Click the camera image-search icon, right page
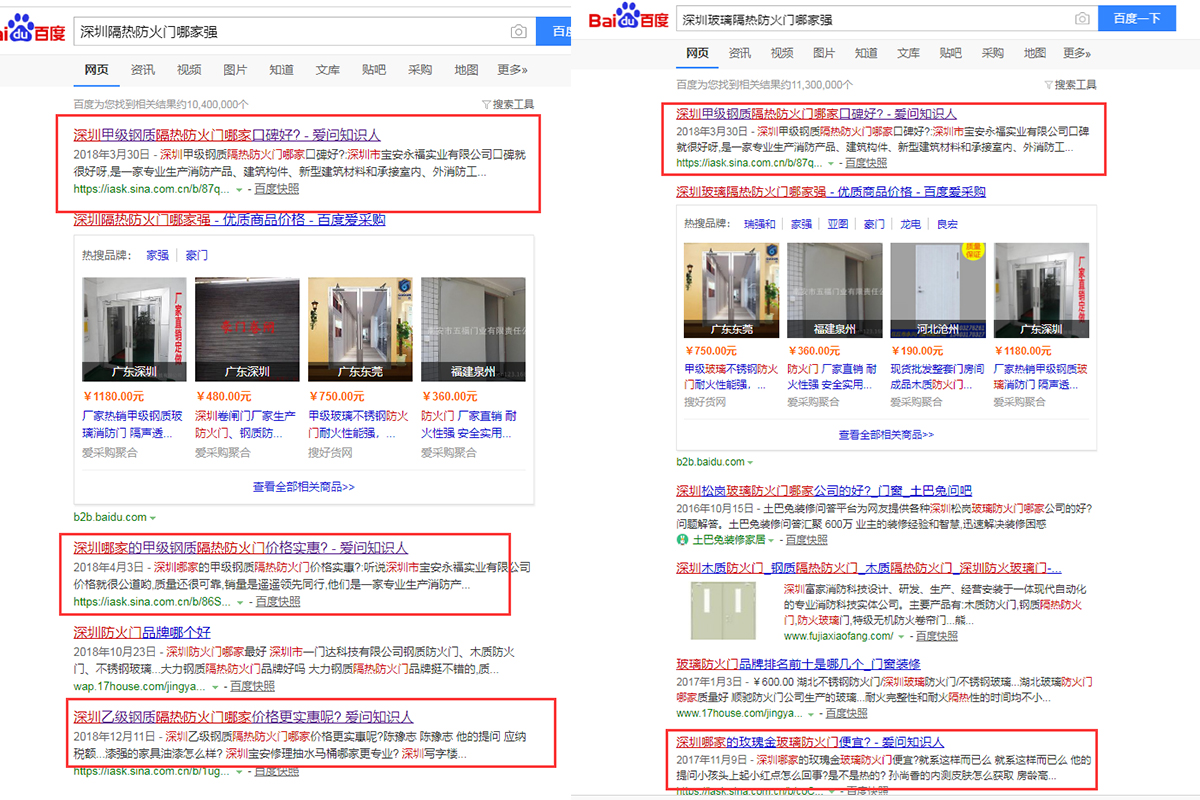 coord(1082,19)
